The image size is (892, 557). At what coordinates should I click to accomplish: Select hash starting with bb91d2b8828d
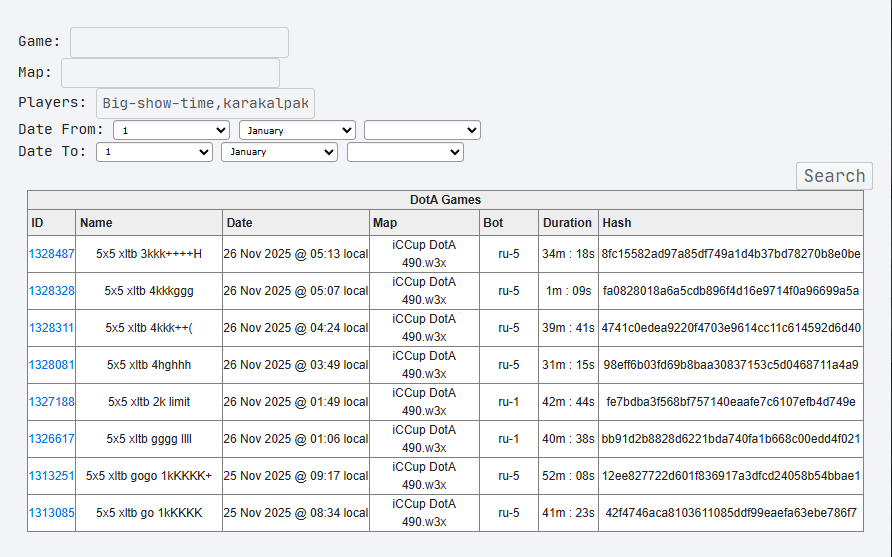pyautogui.click(x=731, y=439)
